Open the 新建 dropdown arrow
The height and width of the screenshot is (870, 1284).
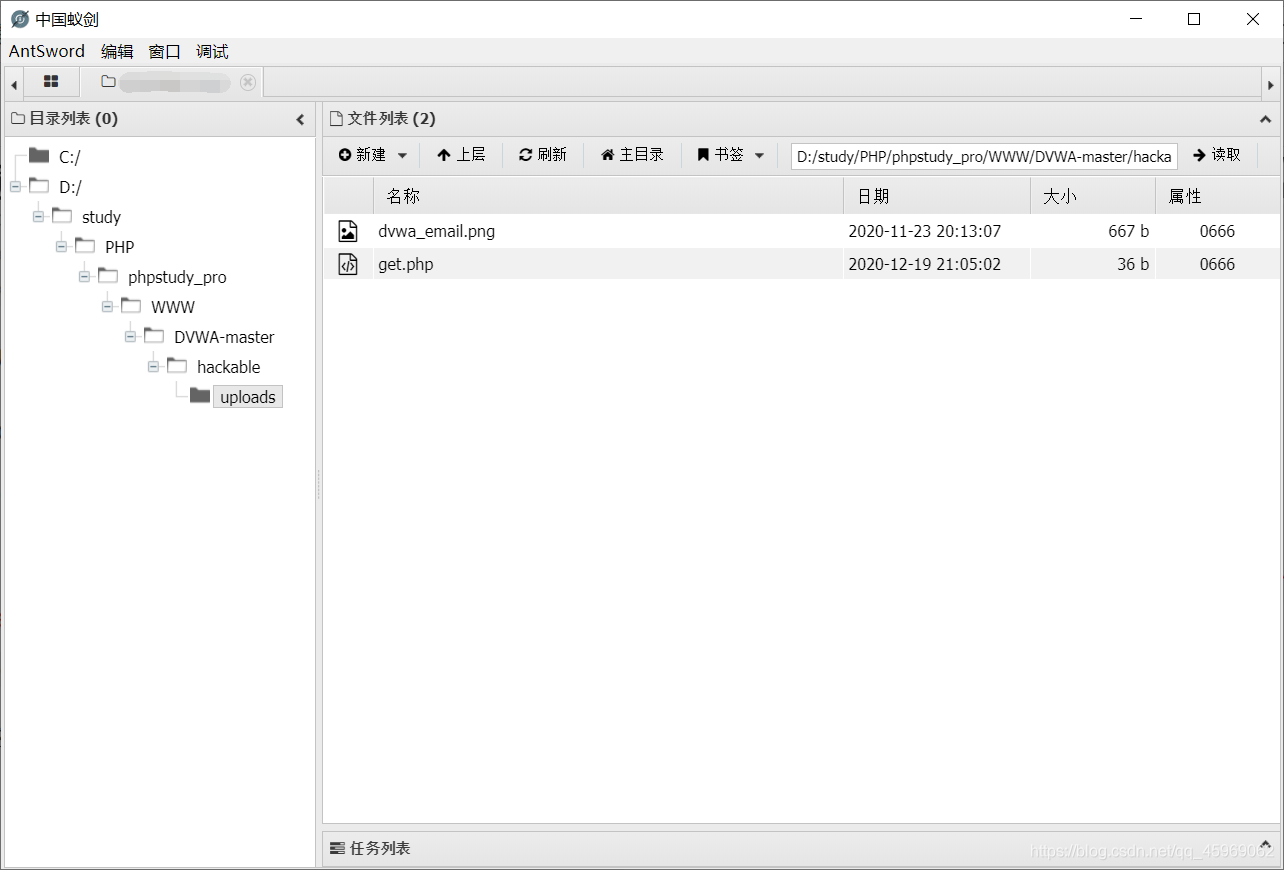[402, 155]
